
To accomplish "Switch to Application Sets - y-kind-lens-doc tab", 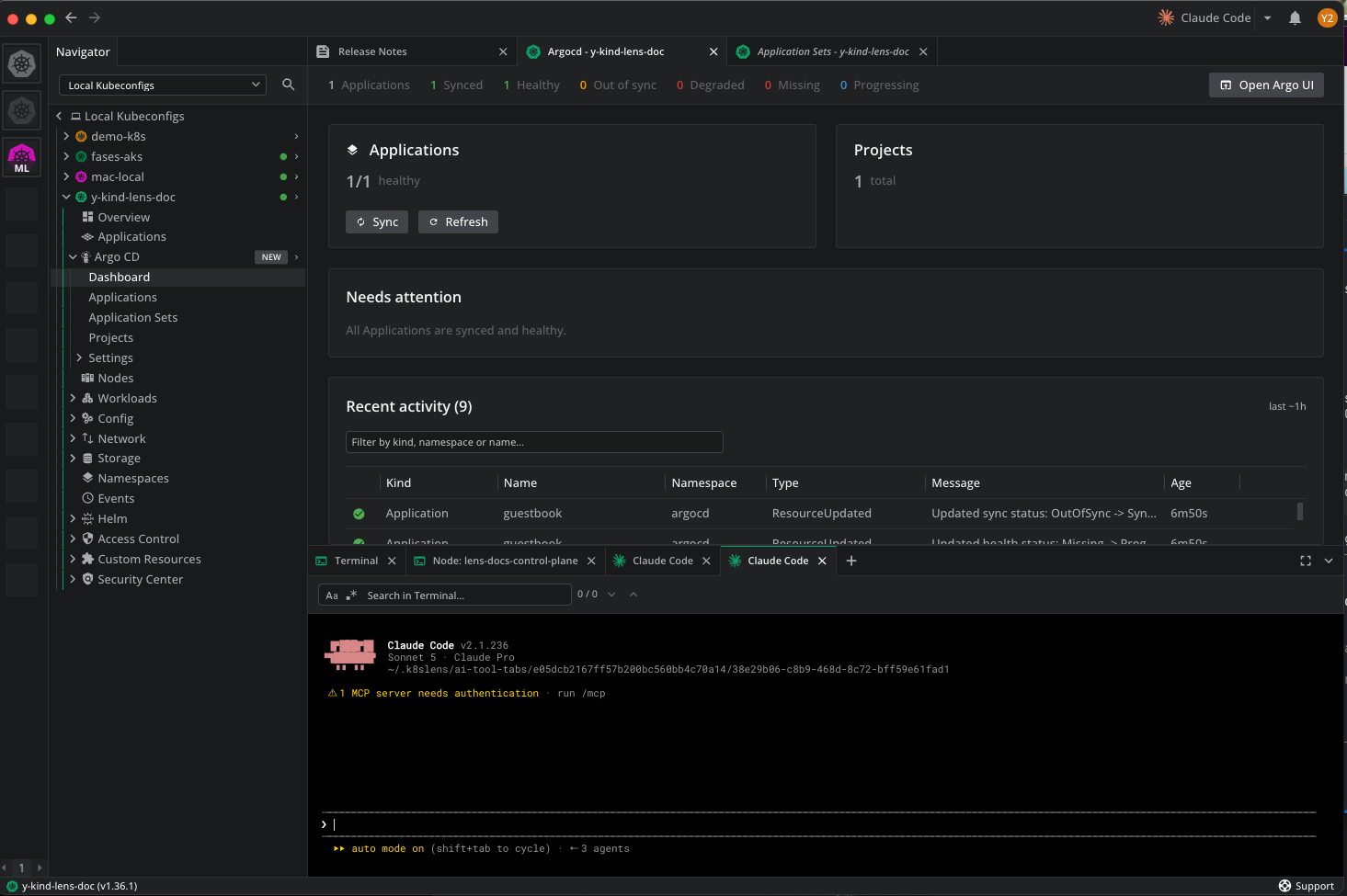I will (833, 51).
